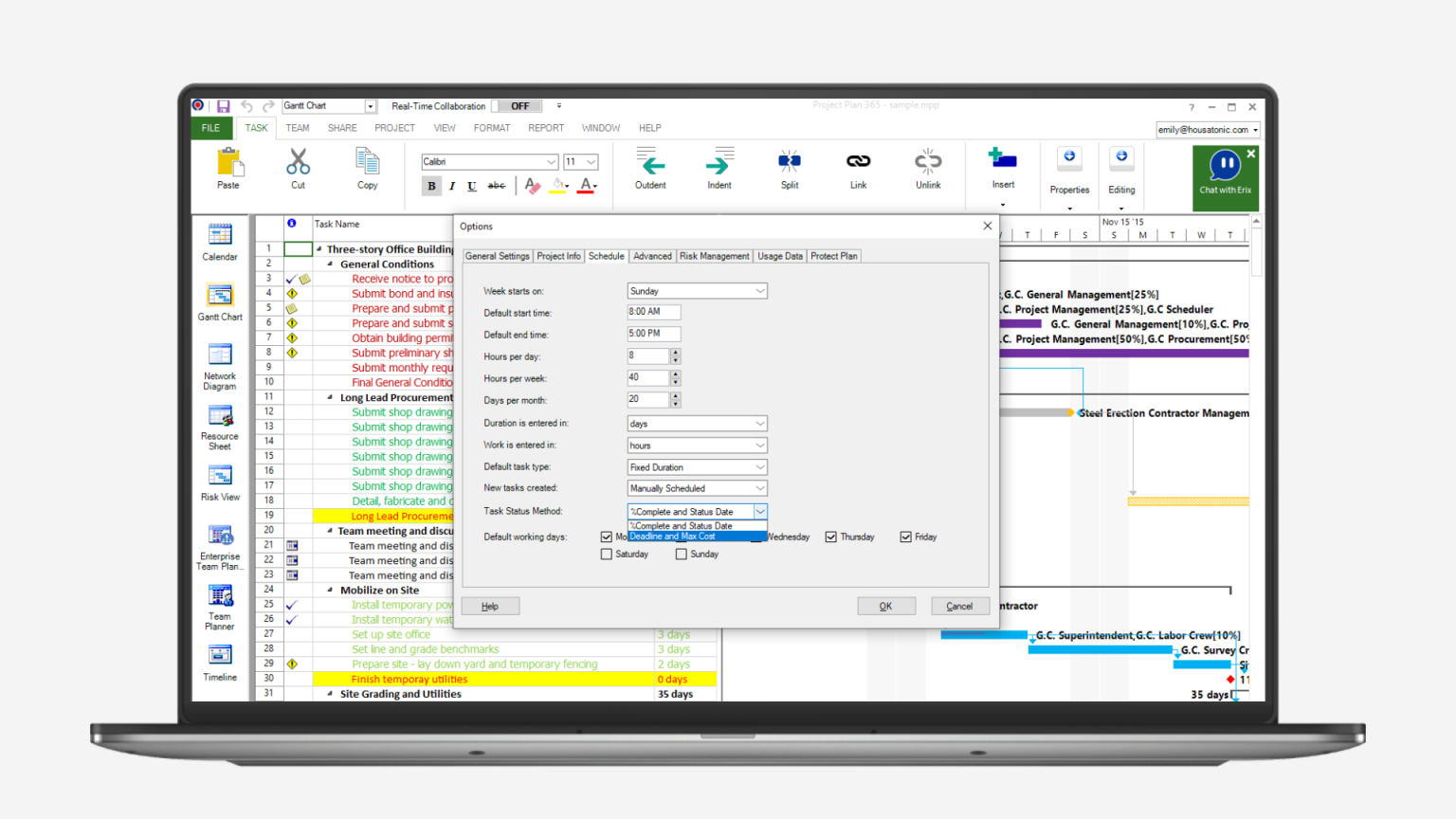Disable the Friday working day checkbox
1456x819 pixels.
(x=906, y=536)
